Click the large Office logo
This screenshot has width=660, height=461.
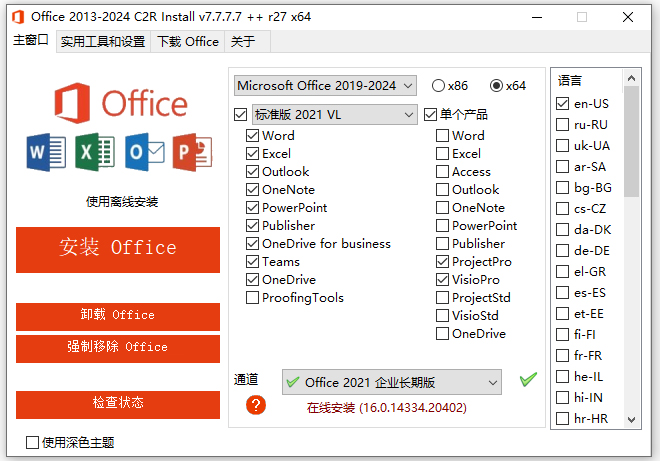(121, 103)
